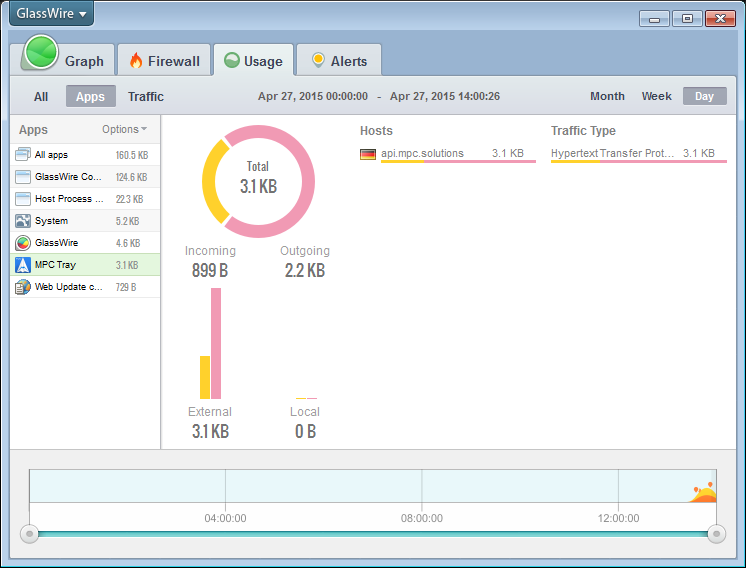The image size is (746, 568).
Task: Click the Web Update app icon
Action: (x=23, y=287)
